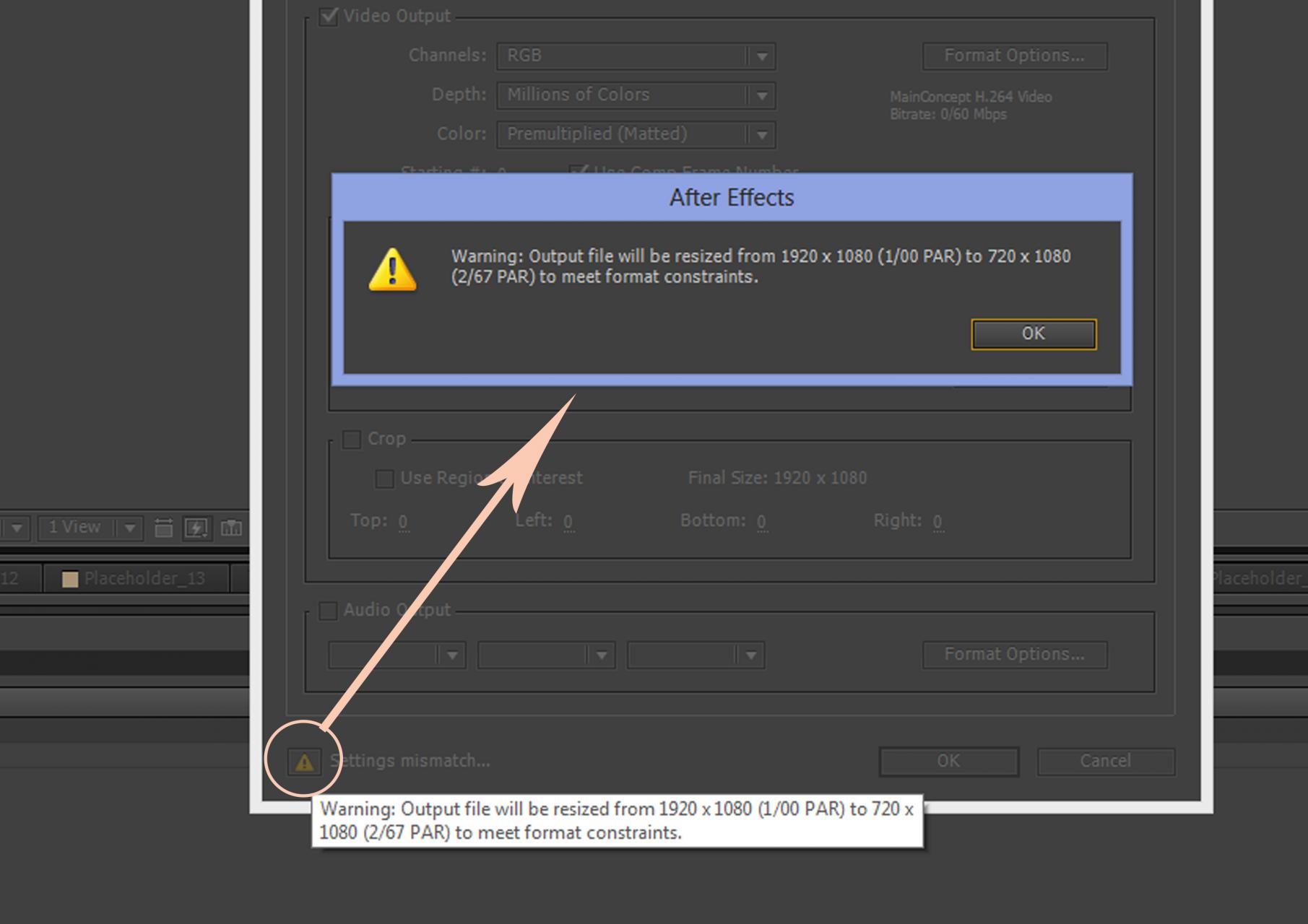Click the MainConcept H.264 Video text
Viewport: 1308px width, 924px height.
tap(971, 97)
